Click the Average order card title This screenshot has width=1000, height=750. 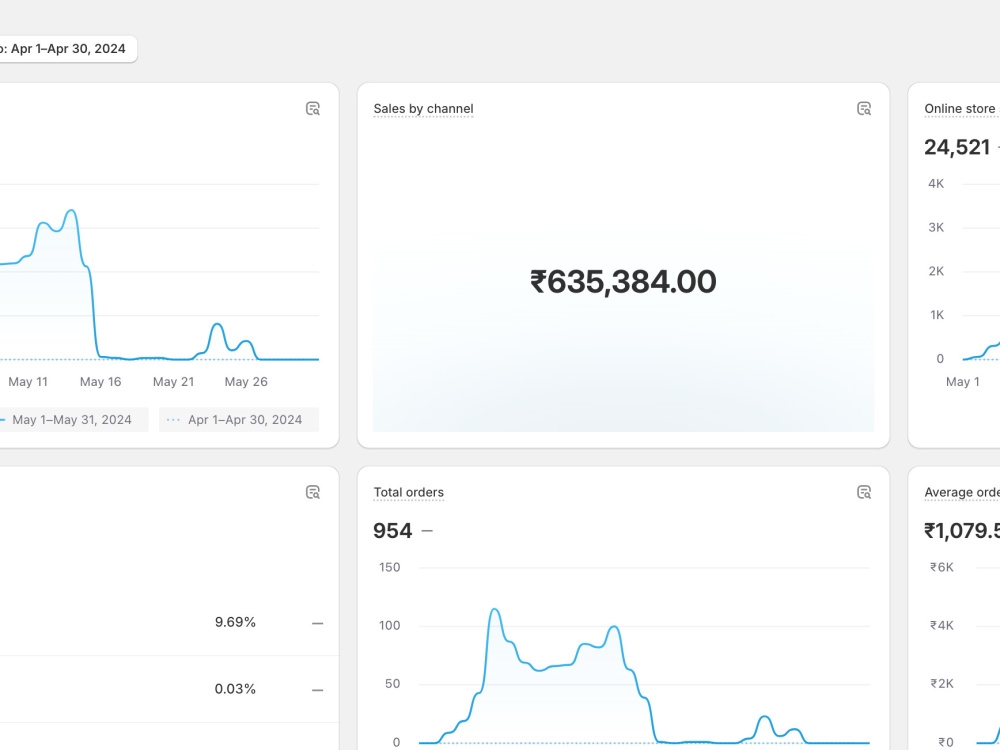pos(962,492)
